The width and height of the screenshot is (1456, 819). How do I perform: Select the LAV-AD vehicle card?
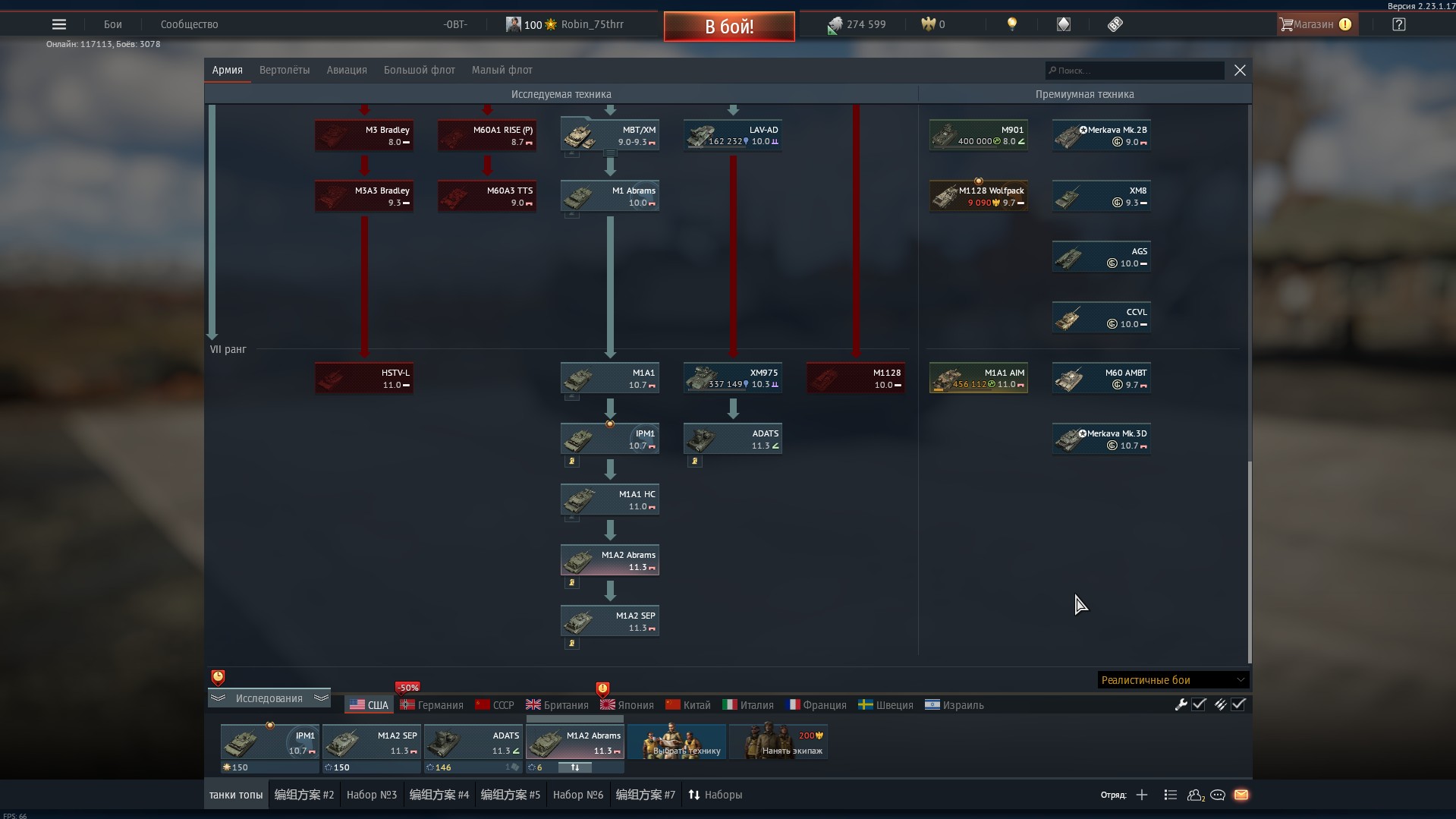click(x=733, y=135)
